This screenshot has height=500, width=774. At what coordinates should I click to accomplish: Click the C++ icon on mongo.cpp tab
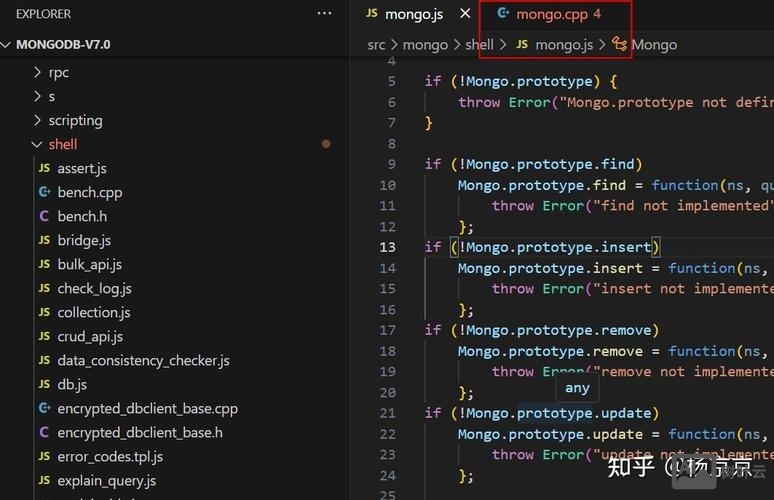pyautogui.click(x=503, y=13)
